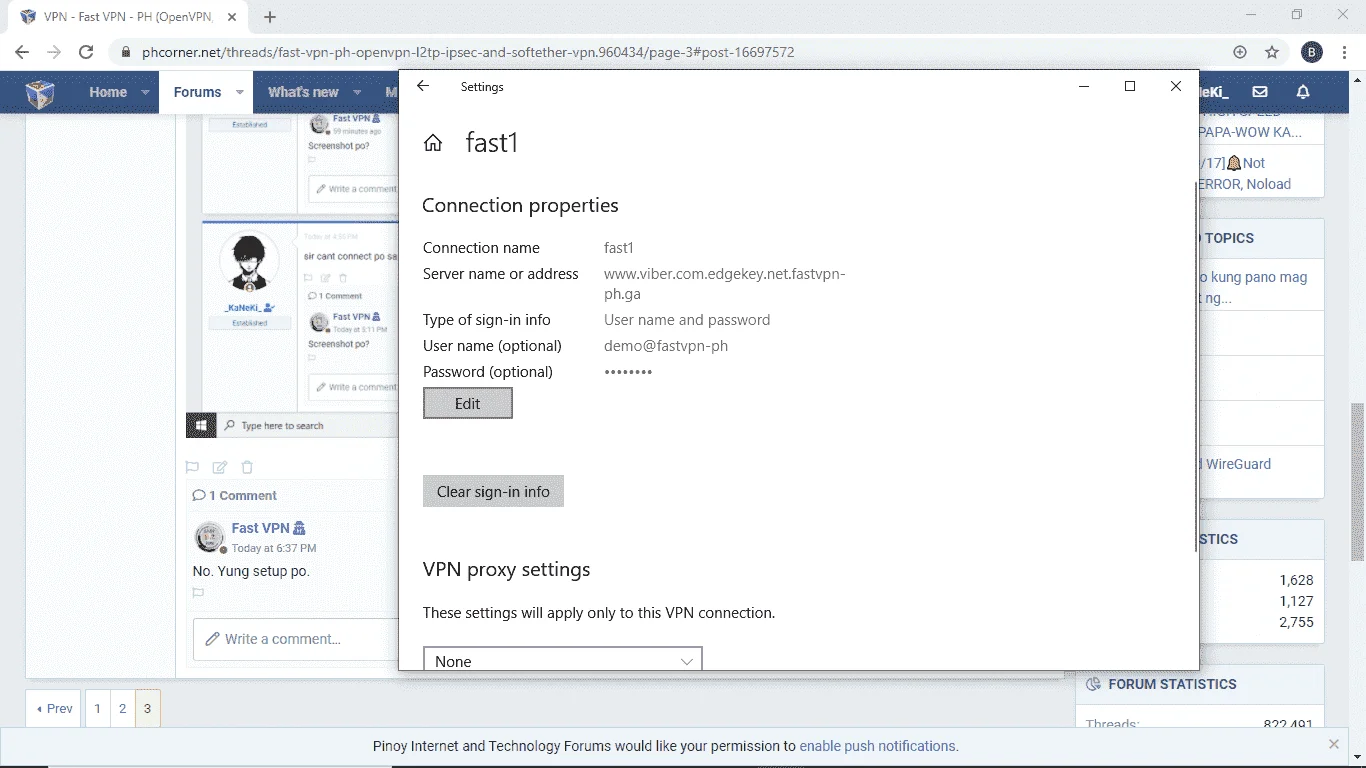Click the phcorner cube logo

tap(40, 93)
